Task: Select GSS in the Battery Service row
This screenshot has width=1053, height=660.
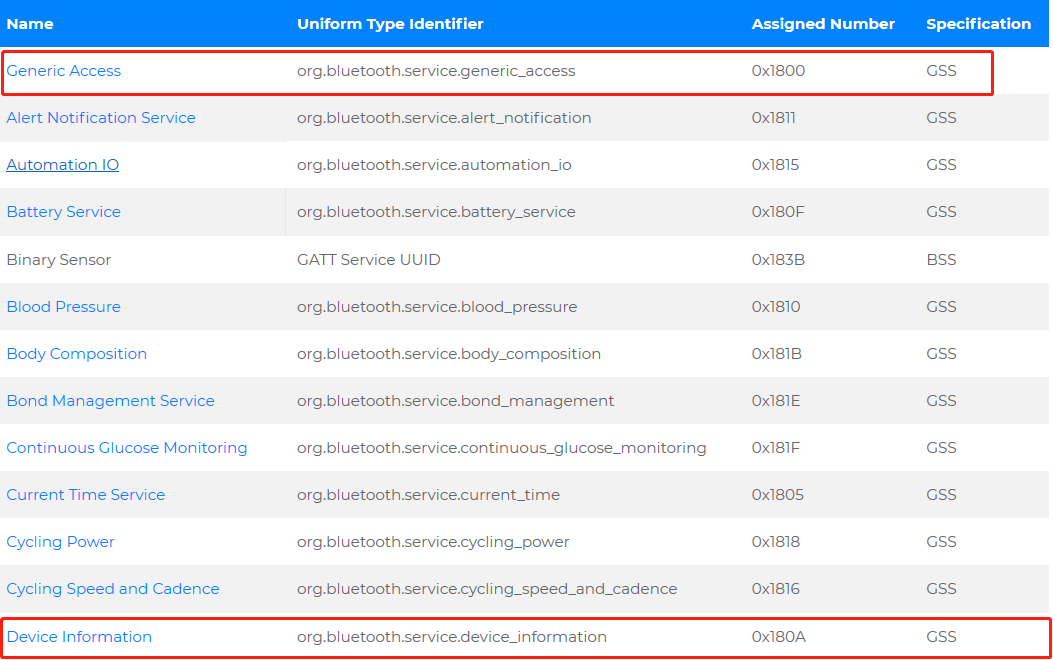Action: [942, 211]
